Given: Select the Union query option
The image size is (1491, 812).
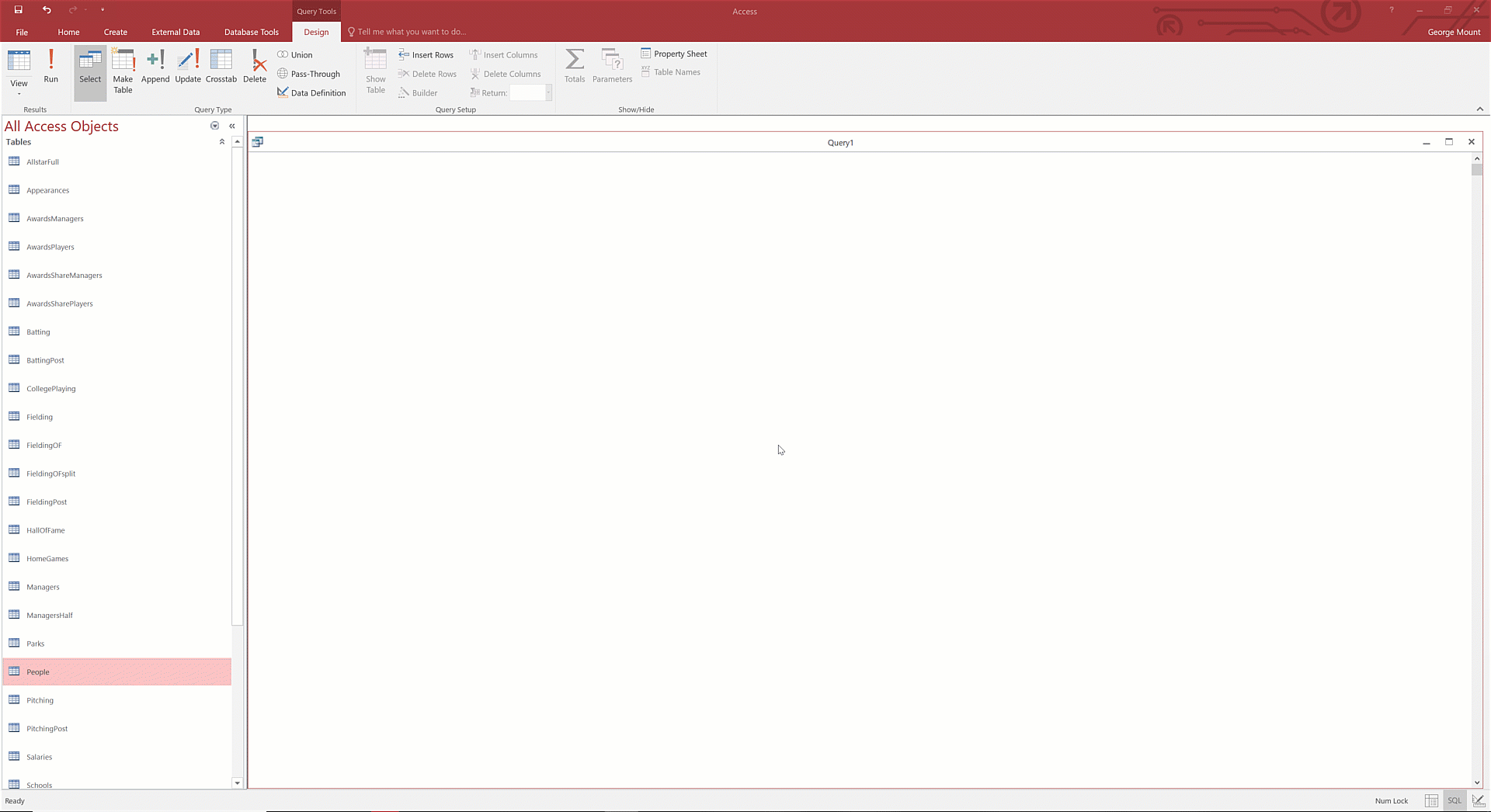Looking at the screenshot, I should click(295, 55).
